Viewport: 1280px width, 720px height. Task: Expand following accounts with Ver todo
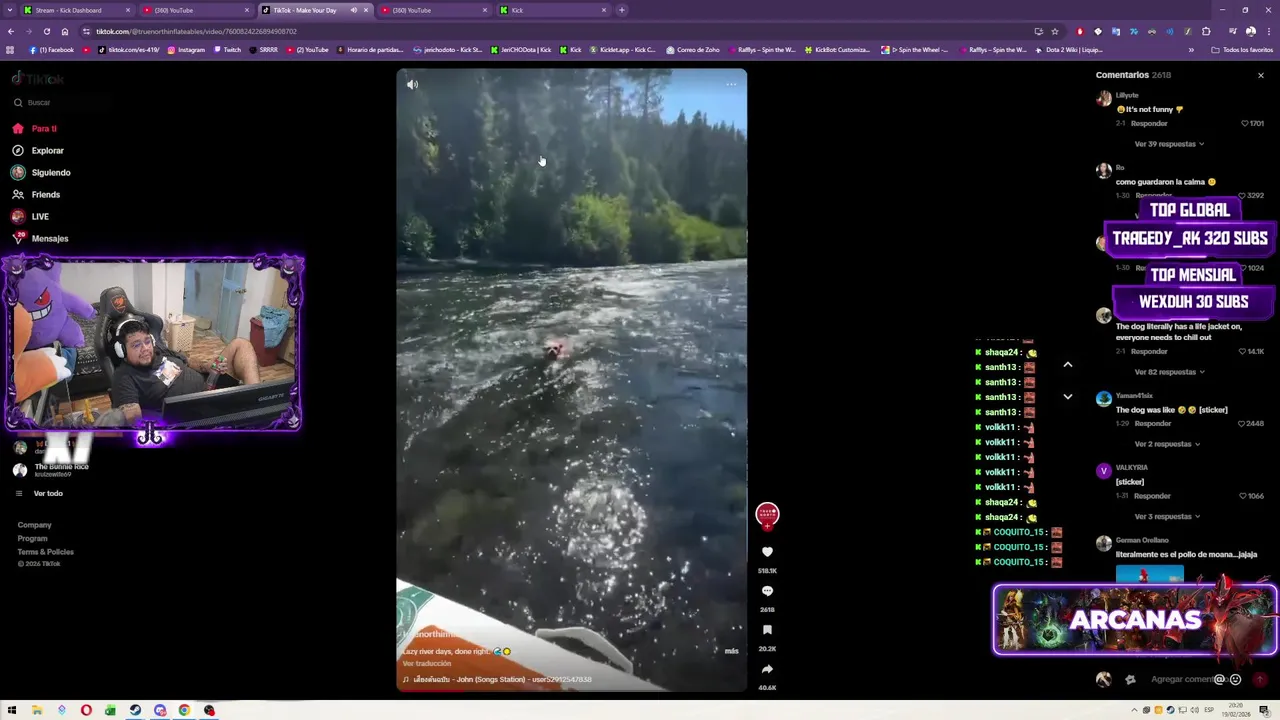[x=48, y=493]
